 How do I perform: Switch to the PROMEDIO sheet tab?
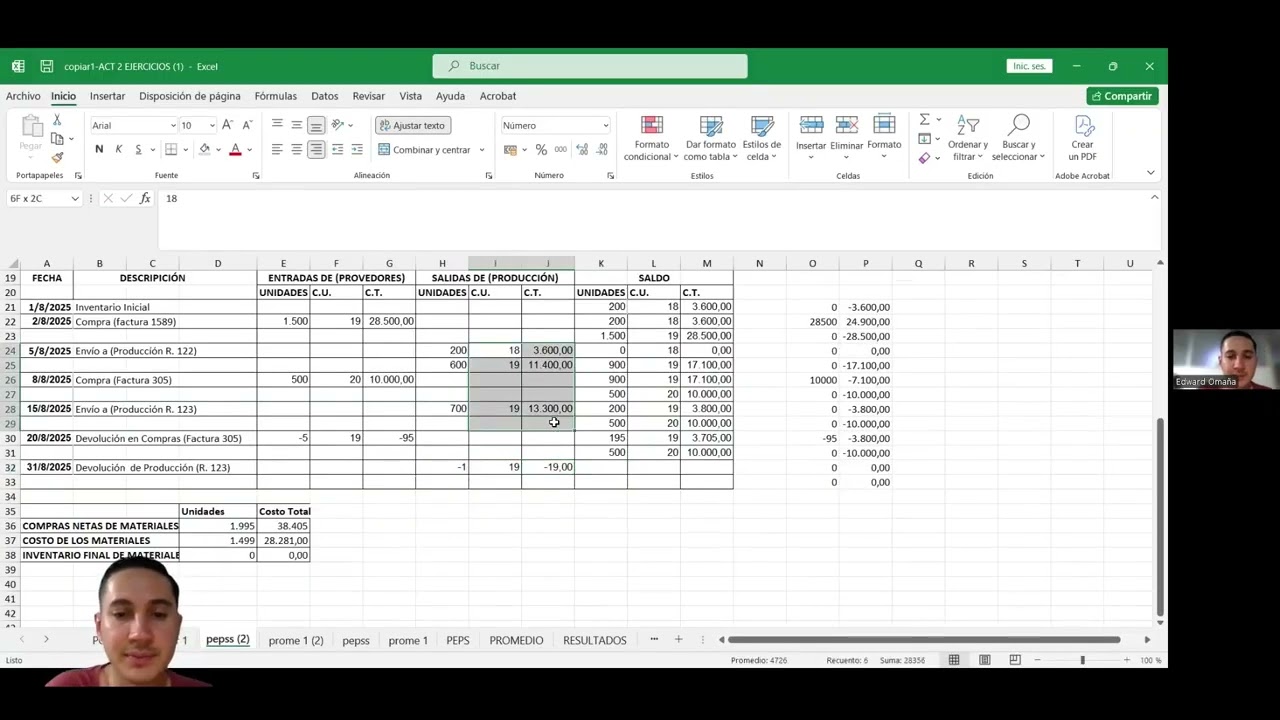point(516,640)
